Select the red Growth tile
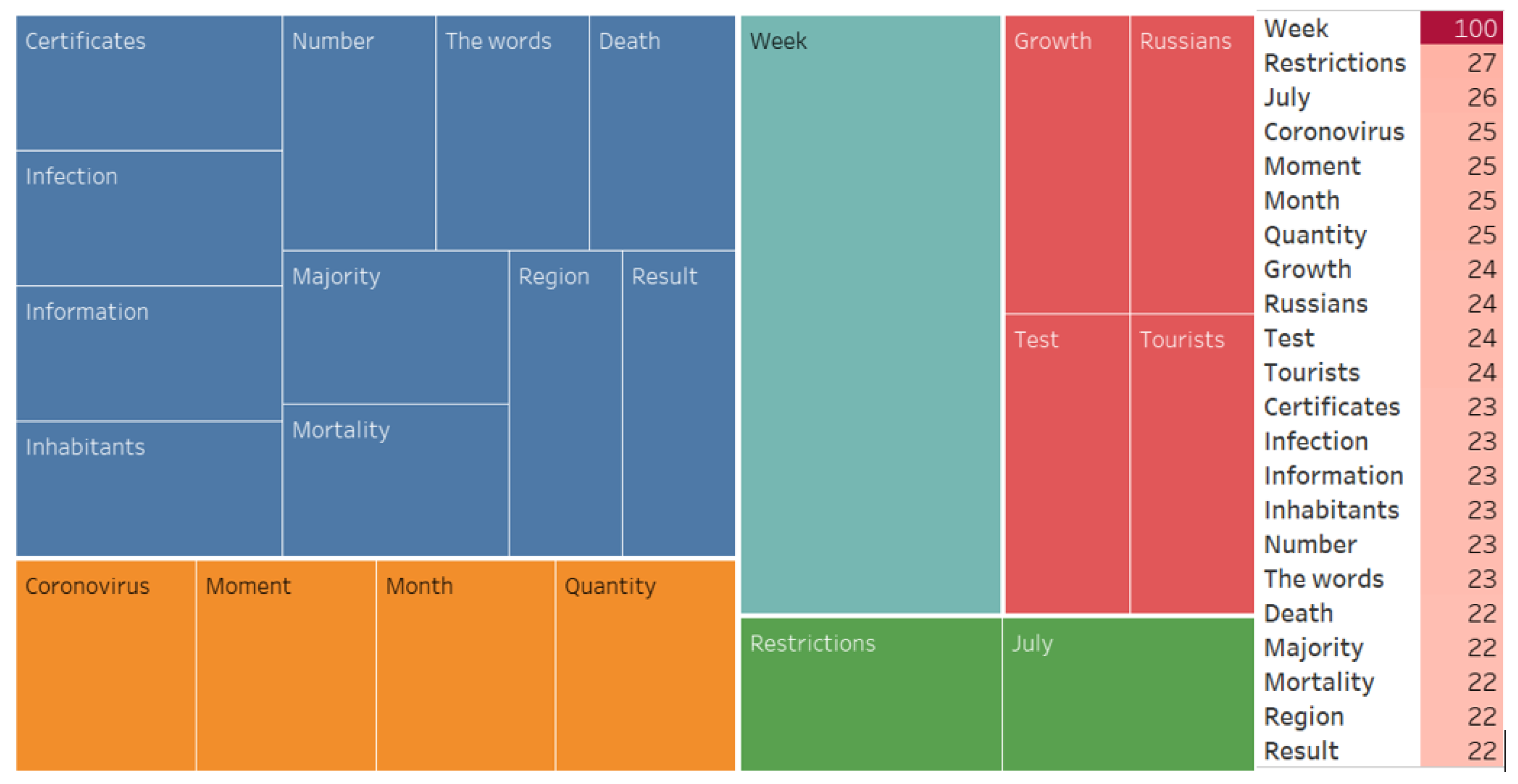1518x784 pixels. point(1067,165)
